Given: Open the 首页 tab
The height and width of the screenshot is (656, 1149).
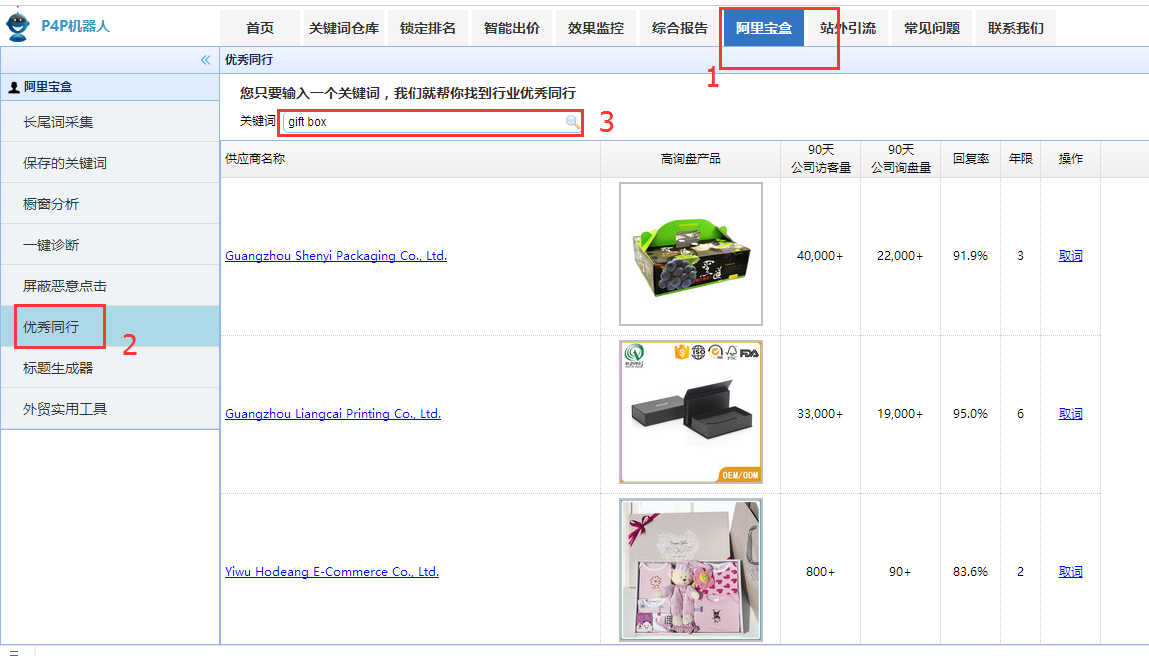Looking at the screenshot, I should tap(260, 28).
